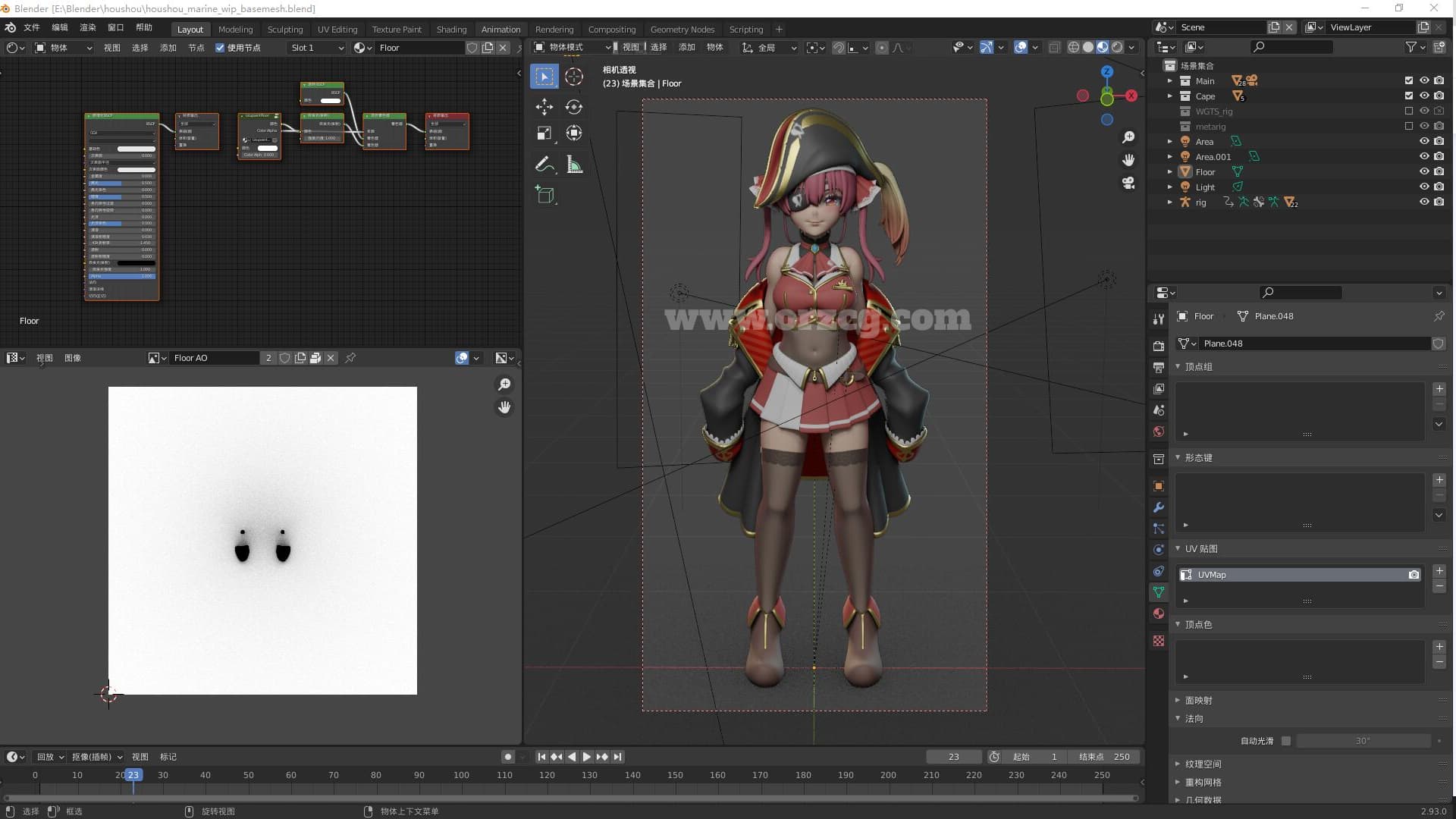This screenshot has width=1456, height=819.
Task: Hide the Floor object in viewport
Action: click(x=1424, y=171)
